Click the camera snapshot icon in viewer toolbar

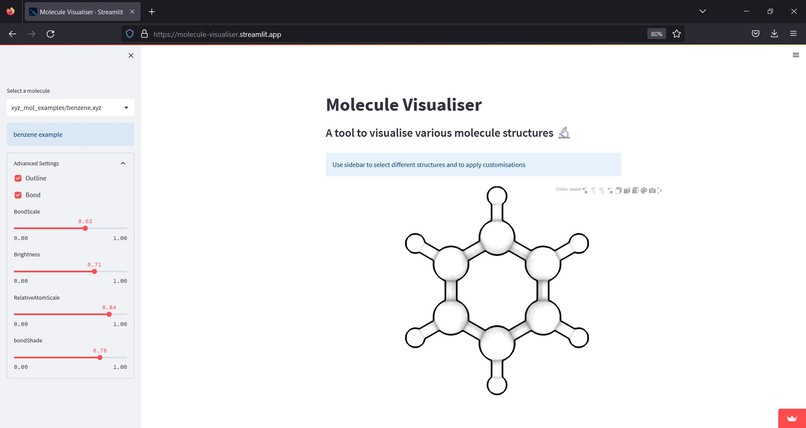[x=652, y=190]
